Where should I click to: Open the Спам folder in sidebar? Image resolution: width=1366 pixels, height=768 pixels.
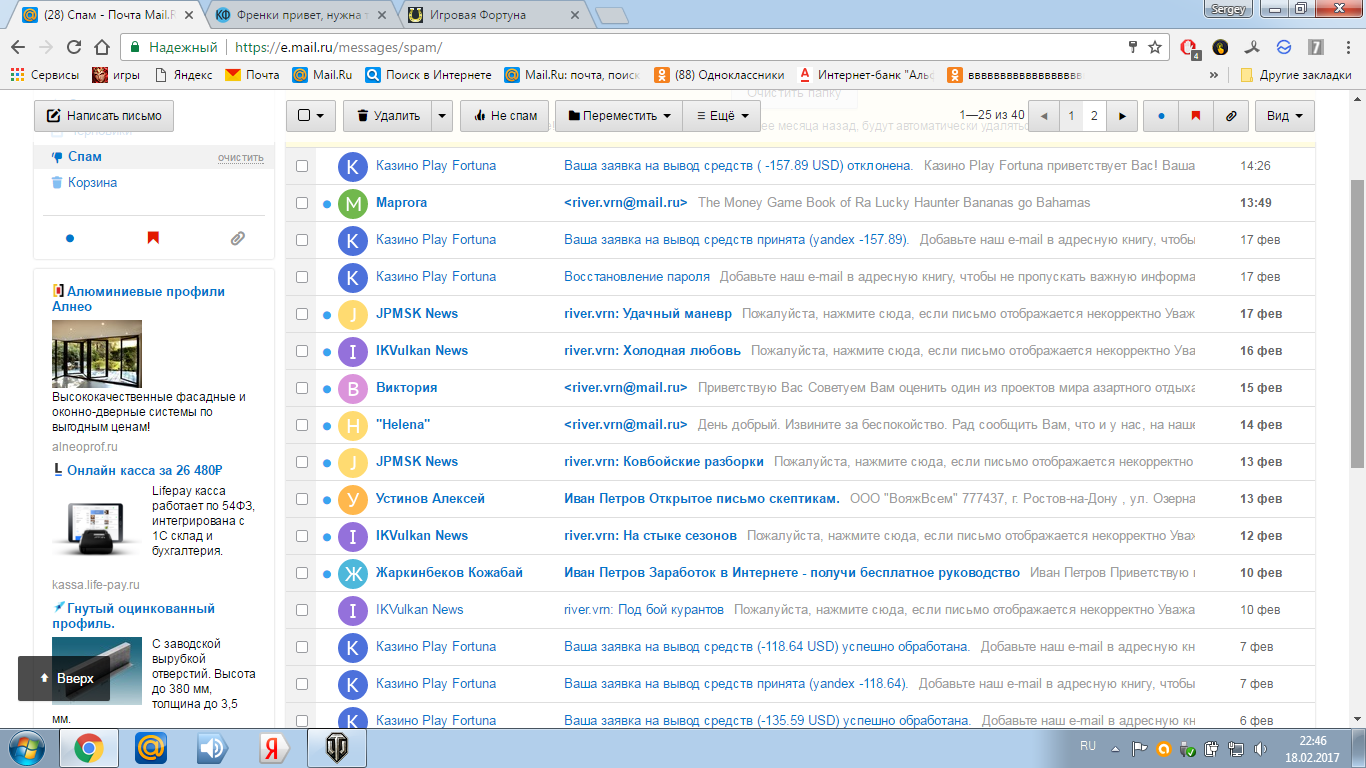(x=85, y=157)
